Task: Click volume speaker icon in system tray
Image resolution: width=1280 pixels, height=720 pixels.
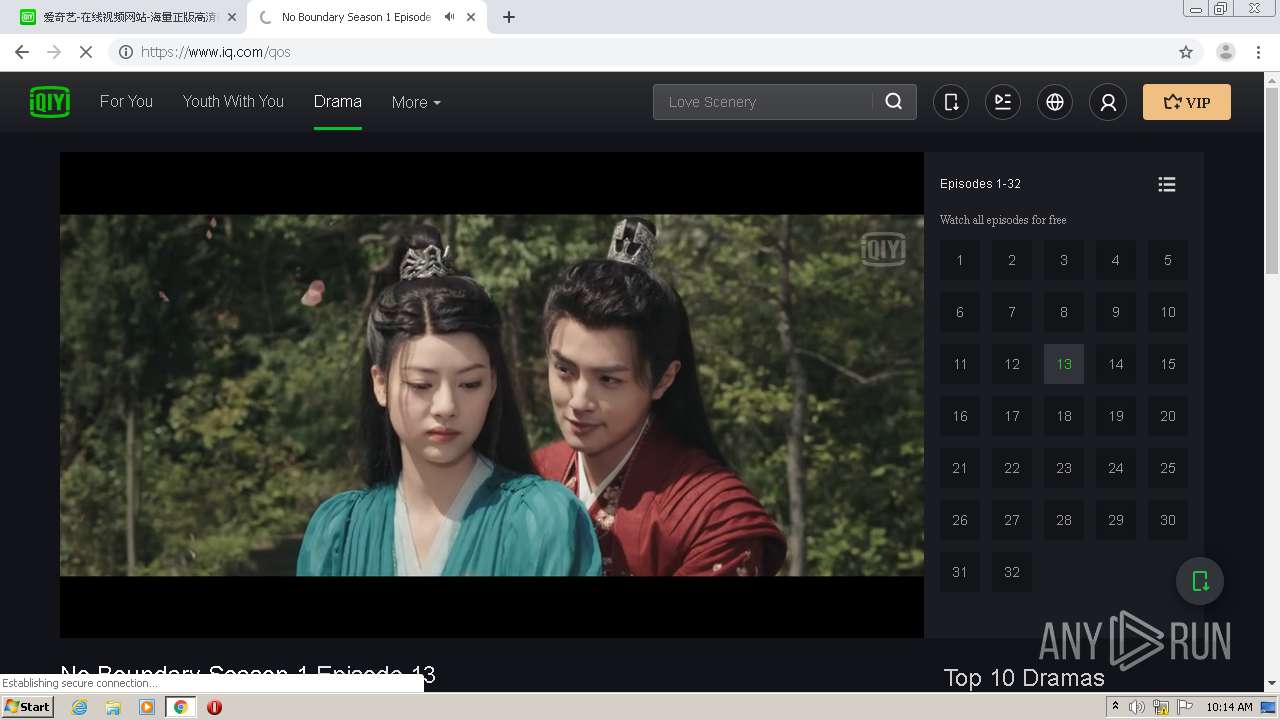Action: click(x=1137, y=707)
